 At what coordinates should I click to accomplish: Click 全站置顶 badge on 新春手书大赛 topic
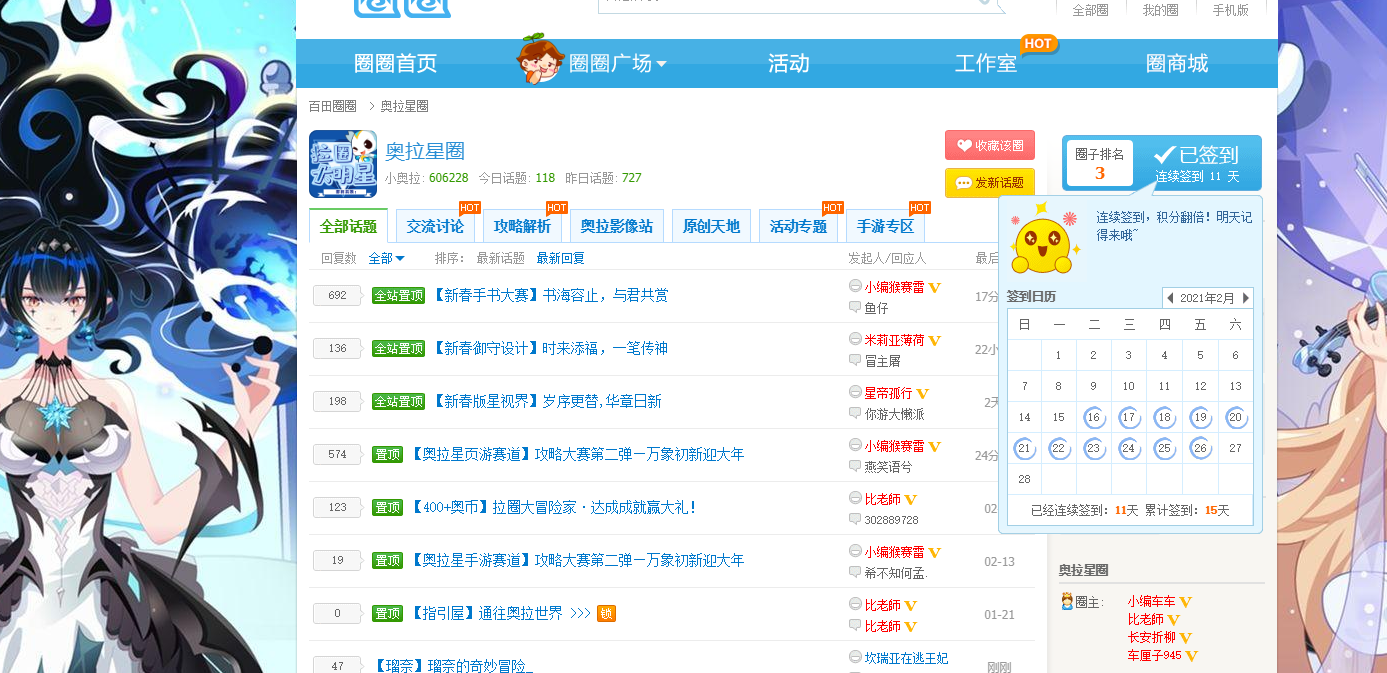coord(399,296)
